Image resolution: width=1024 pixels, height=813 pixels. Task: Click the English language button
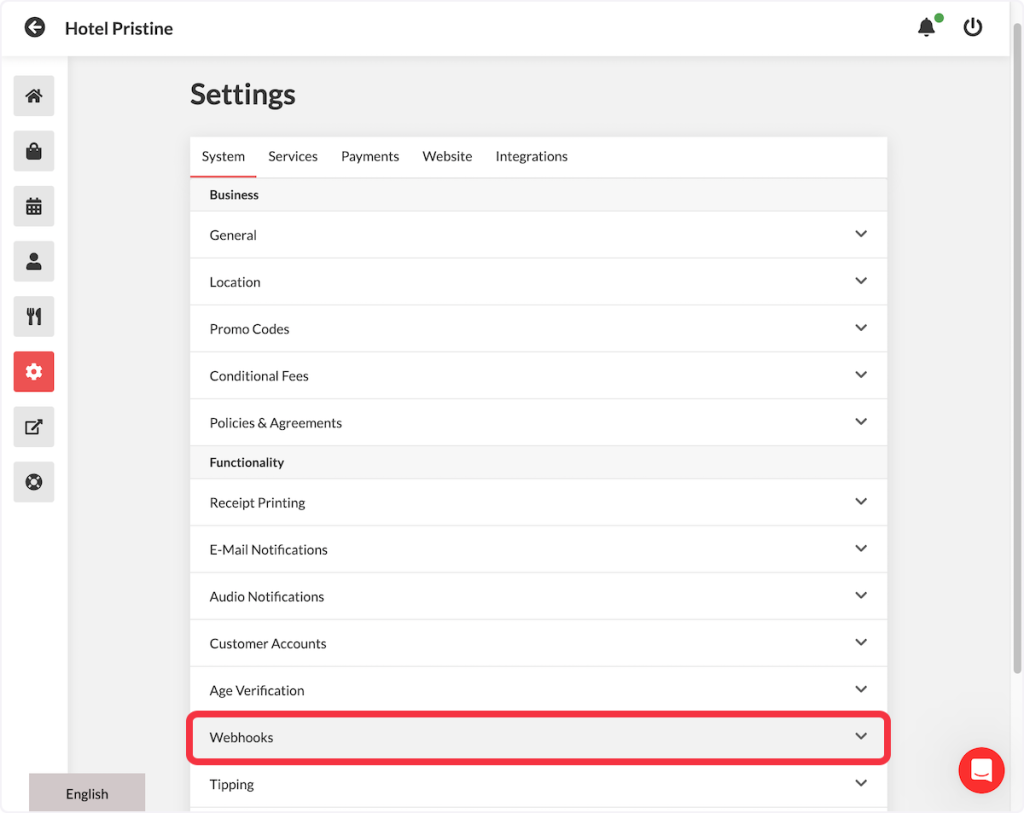click(x=87, y=794)
